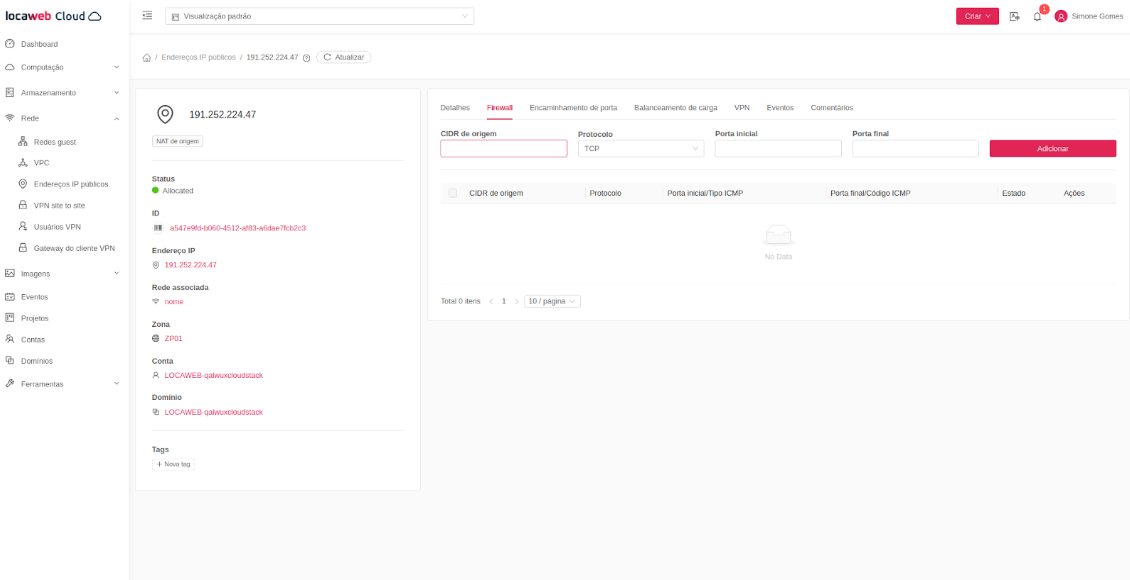Select the Firewall tab
This screenshot has width=1130, height=580.
(x=499, y=107)
